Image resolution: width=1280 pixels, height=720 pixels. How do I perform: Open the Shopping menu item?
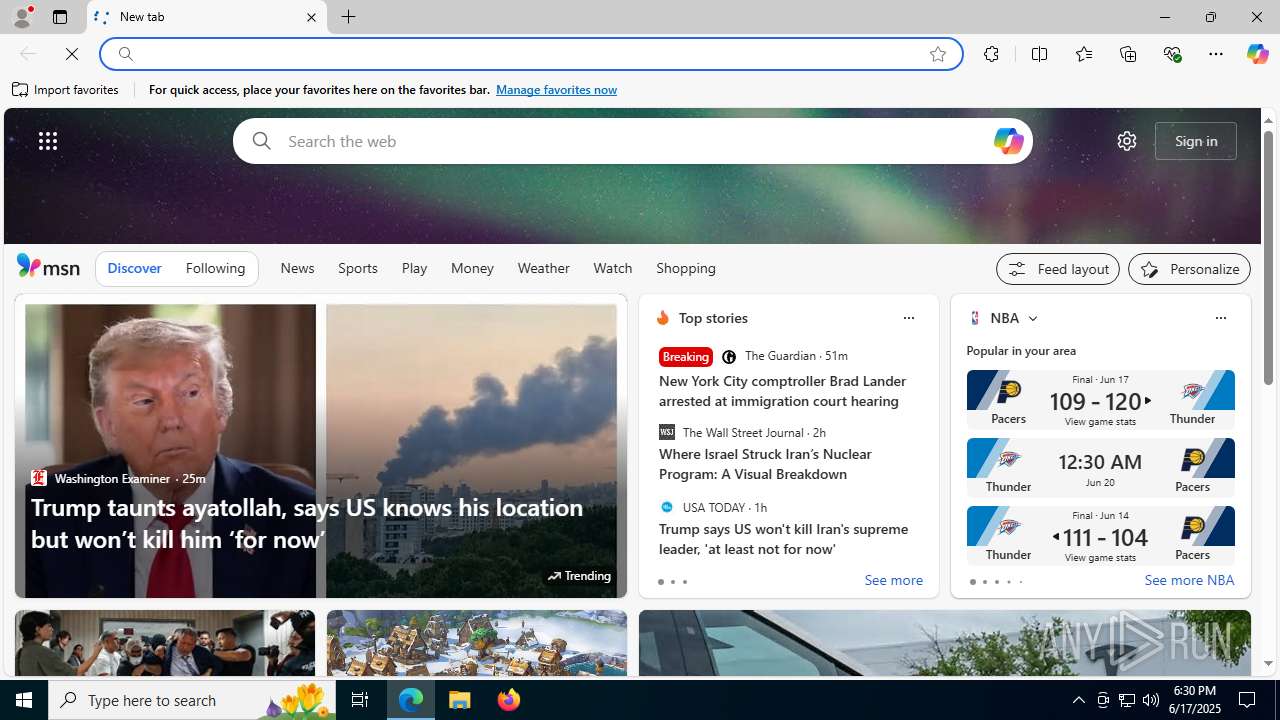point(686,269)
